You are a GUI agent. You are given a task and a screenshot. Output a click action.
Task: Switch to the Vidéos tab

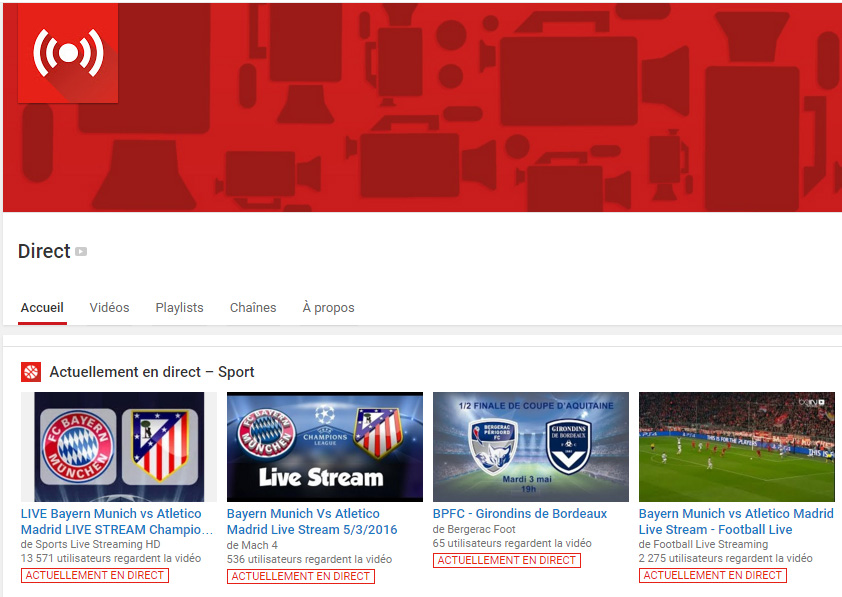point(110,308)
